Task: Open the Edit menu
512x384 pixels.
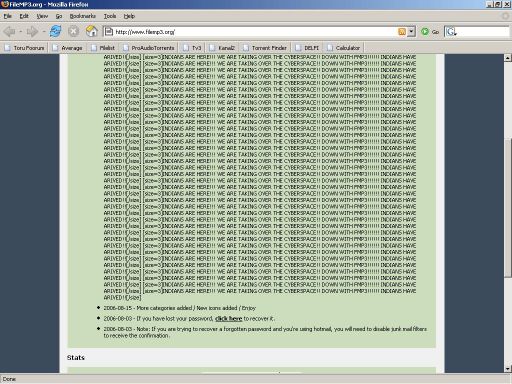Action: pos(24,16)
